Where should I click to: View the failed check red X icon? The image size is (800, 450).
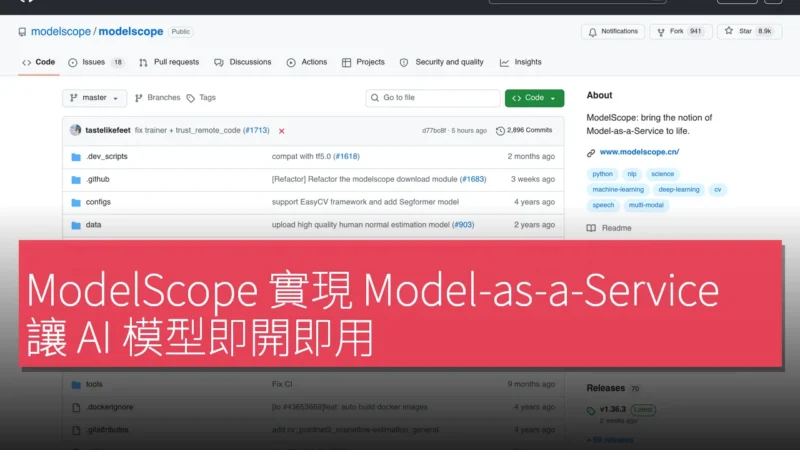click(x=282, y=131)
